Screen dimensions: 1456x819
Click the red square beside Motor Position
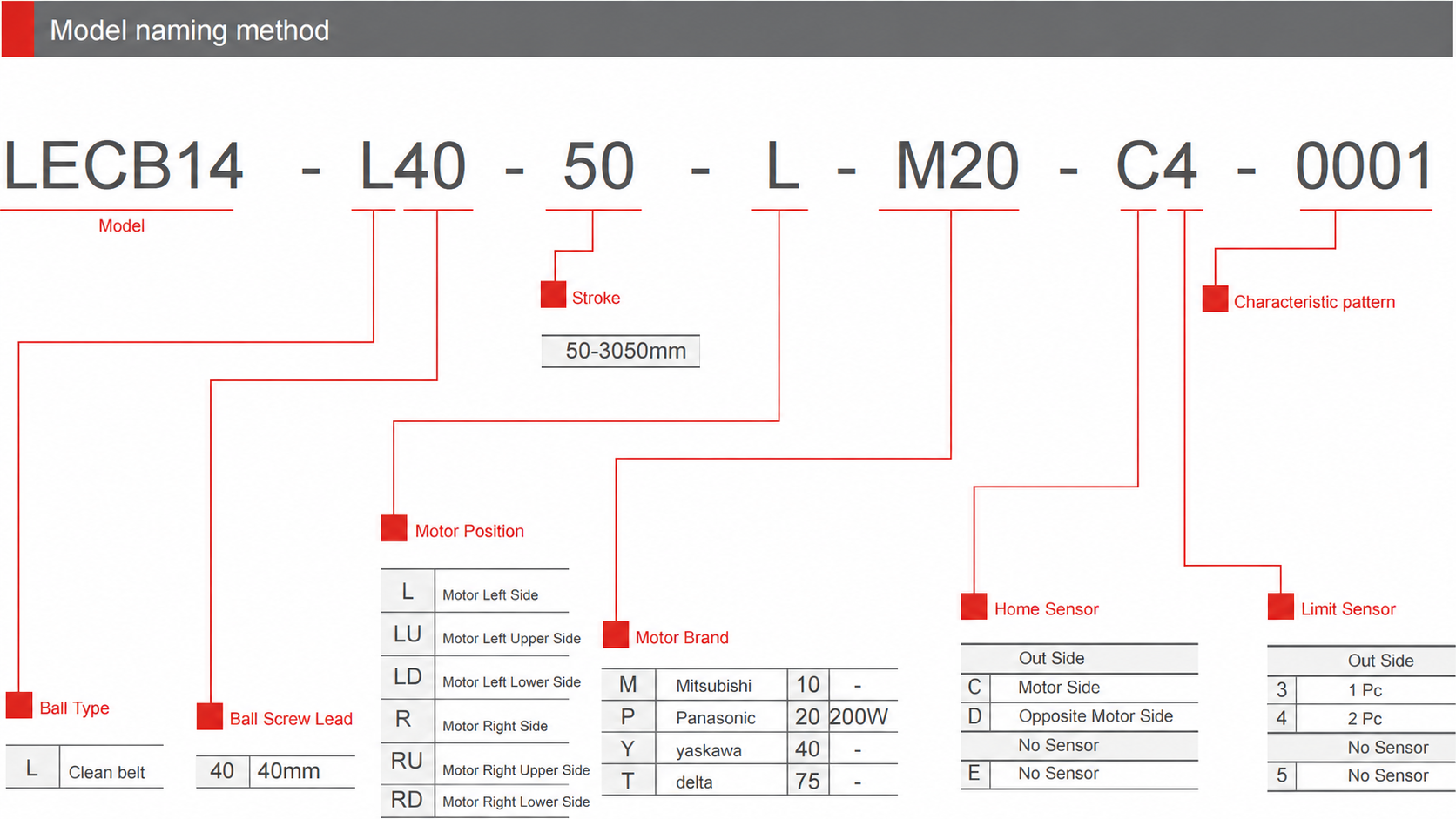(x=394, y=528)
